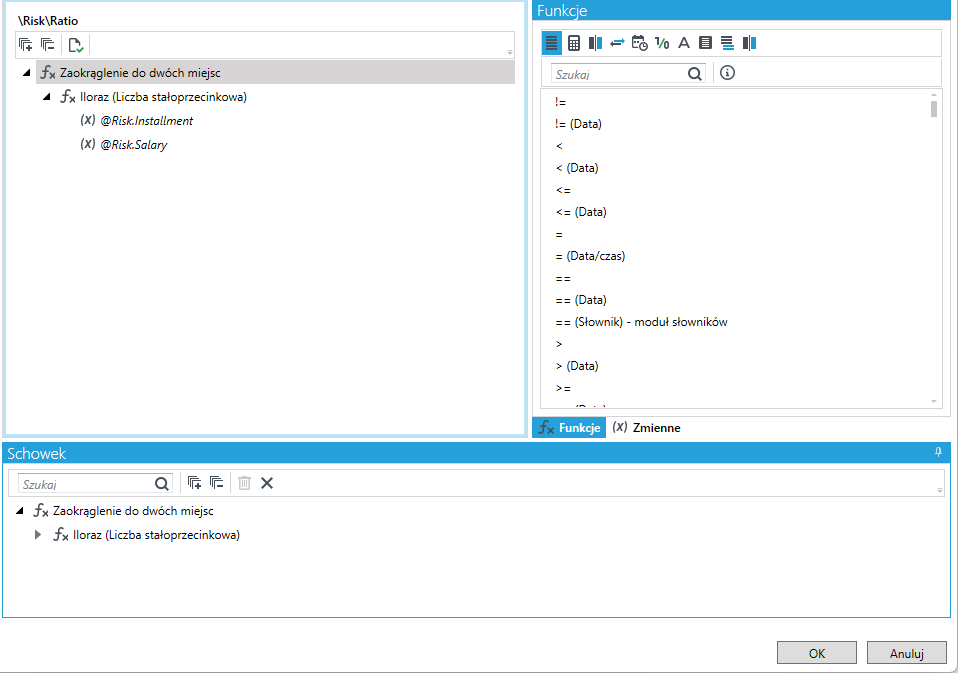Toggle the pin icon on Schowek panel
Image resolution: width=958 pixels, height=673 pixels.
(x=938, y=453)
